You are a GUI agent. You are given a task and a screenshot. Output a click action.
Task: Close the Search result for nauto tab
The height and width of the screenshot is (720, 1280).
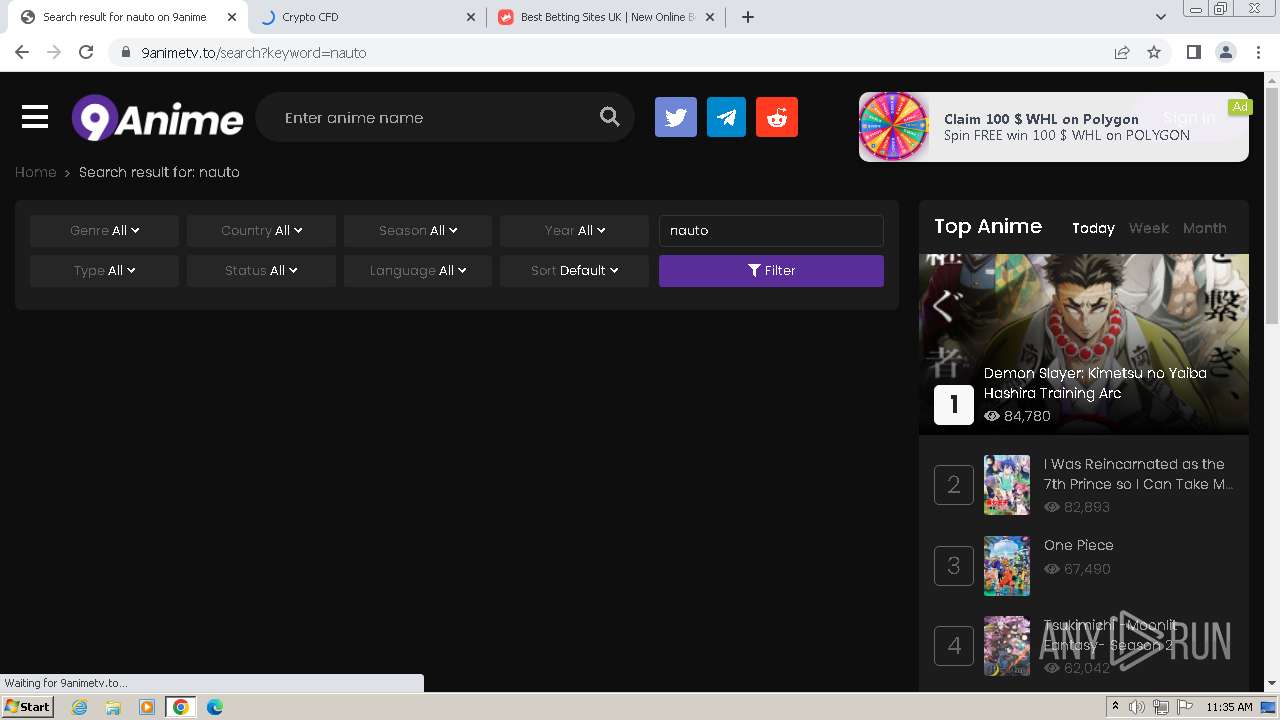tap(232, 17)
